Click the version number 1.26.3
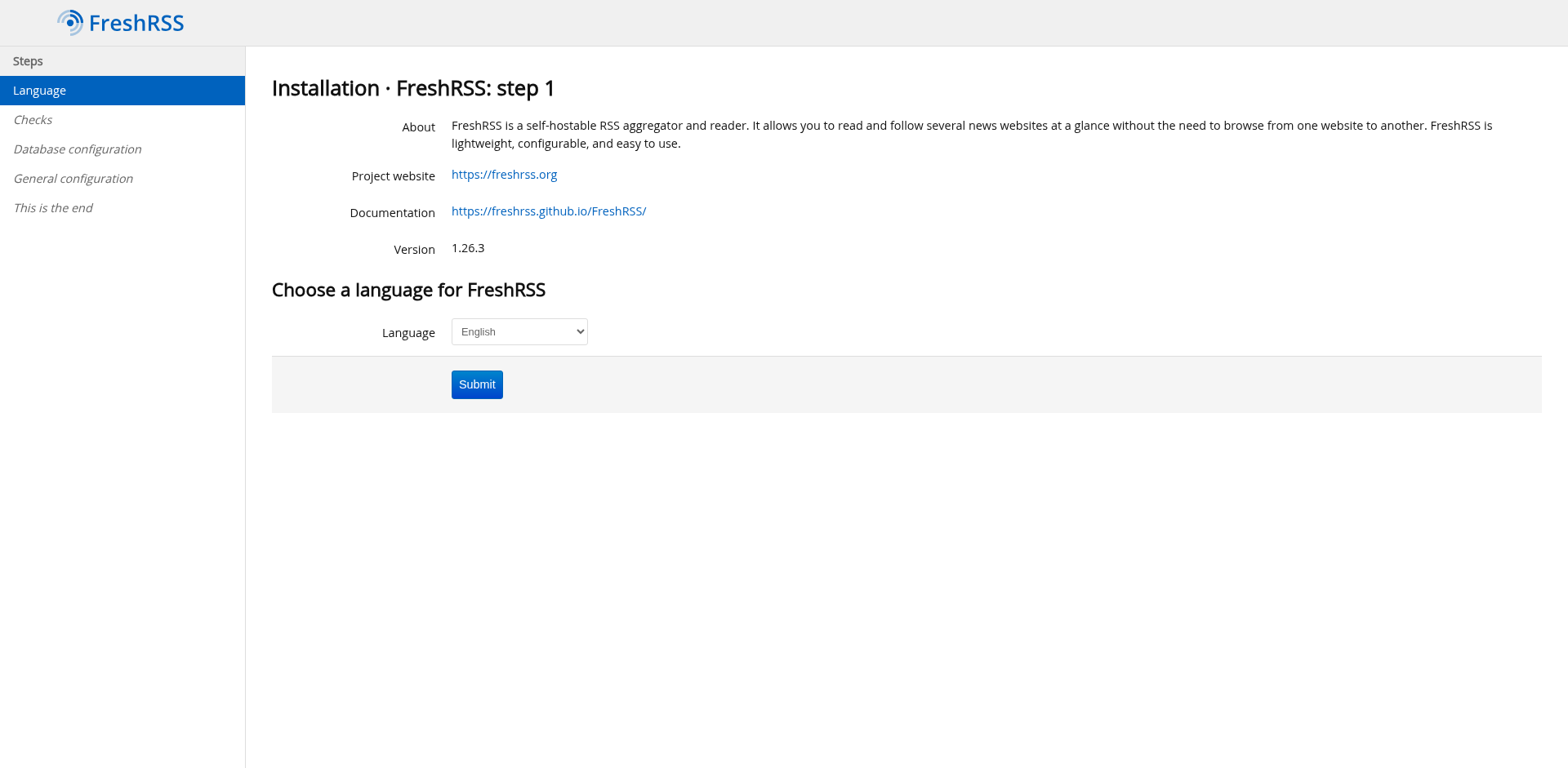1568x768 pixels. click(468, 248)
